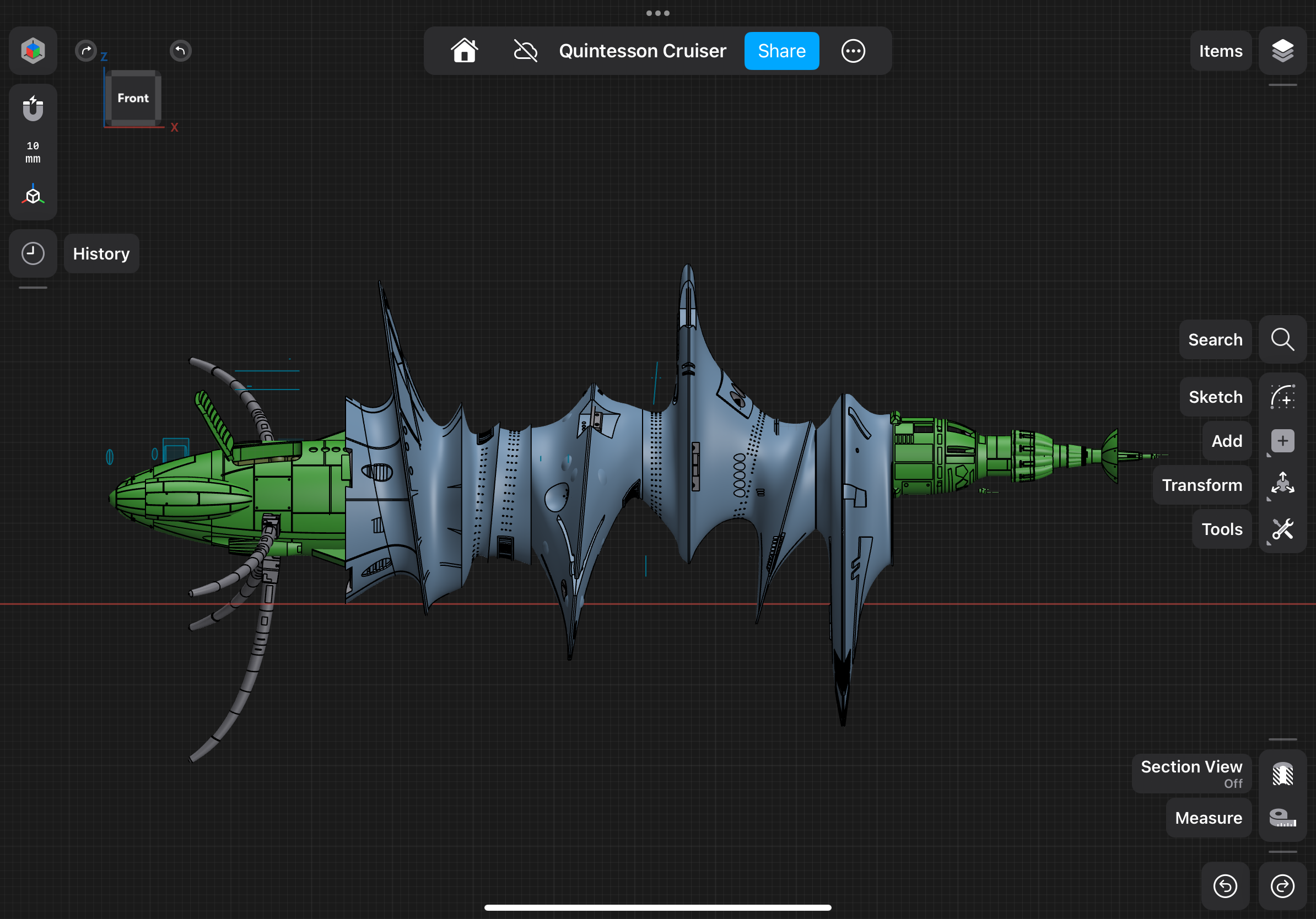The height and width of the screenshot is (919, 1316).
Task: Select the Front face of the view cube
Action: [x=133, y=98]
